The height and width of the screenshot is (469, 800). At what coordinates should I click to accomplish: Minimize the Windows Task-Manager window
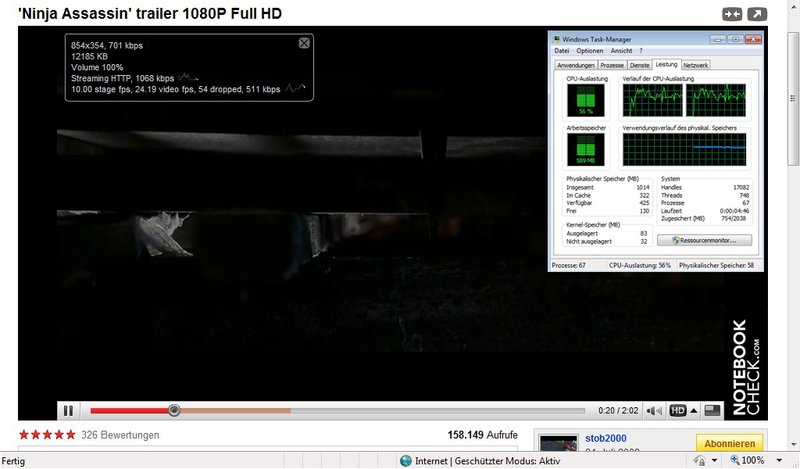pyautogui.click(x=717, y=39)
